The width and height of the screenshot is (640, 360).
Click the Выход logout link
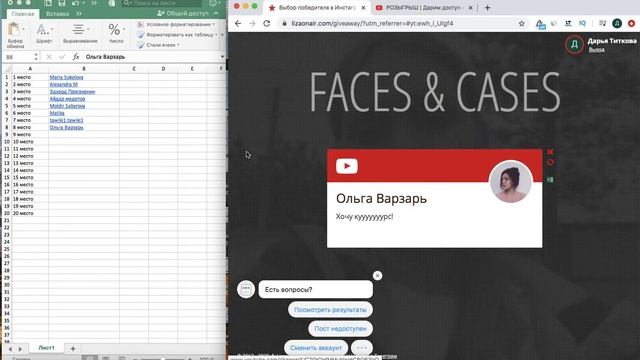pyautogui.click(x=596, y=50)
